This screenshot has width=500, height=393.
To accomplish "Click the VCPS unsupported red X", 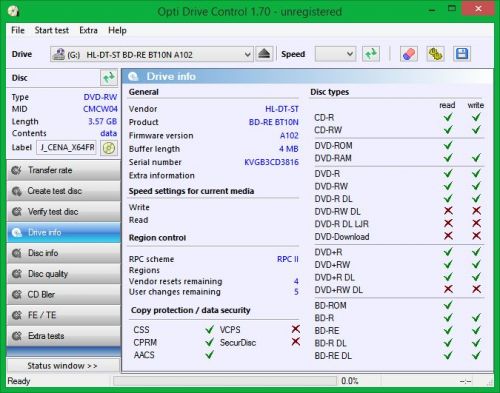I will point(295,329).
